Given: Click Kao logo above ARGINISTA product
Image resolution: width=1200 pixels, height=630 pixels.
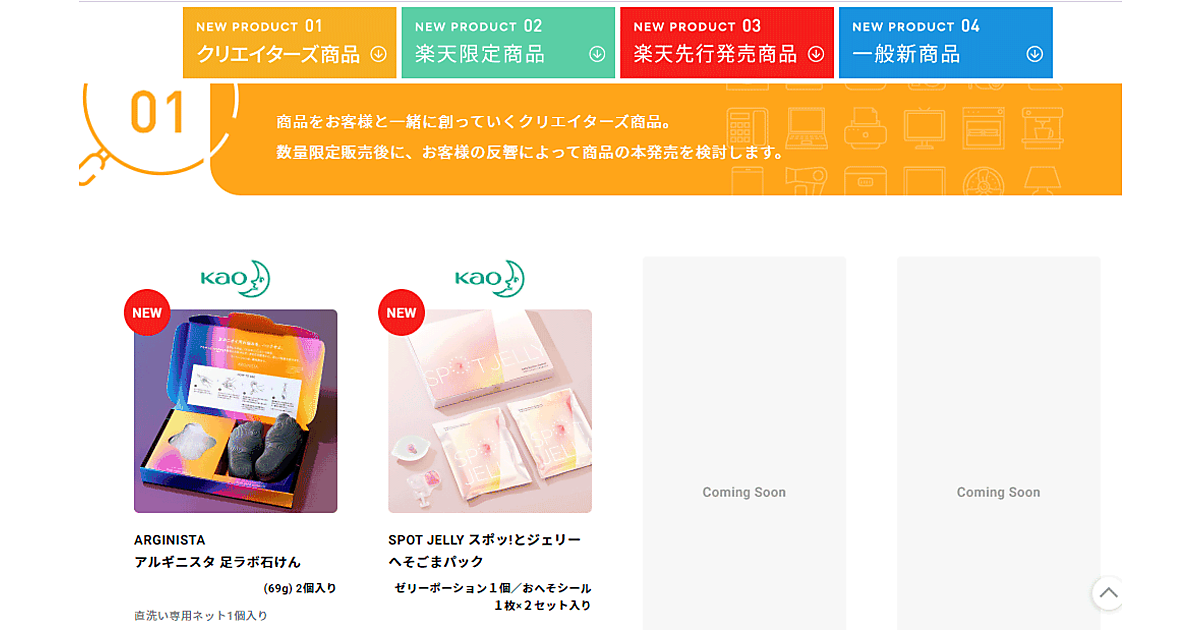Looking at the screenshot, I should coord(236,278).
